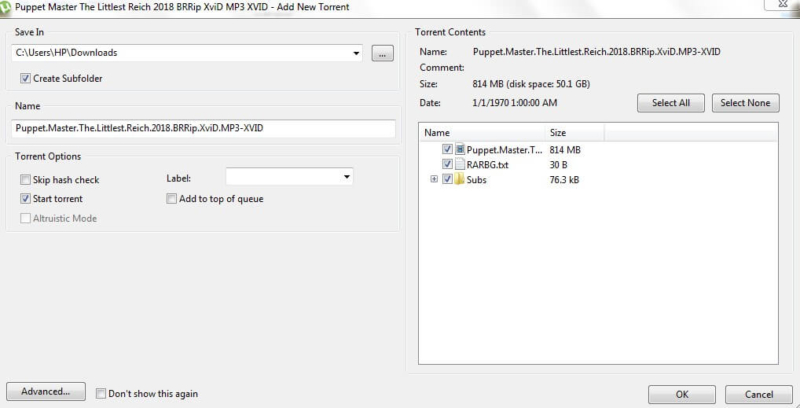The image size is (800, 408).
Task: Open the Advanced... settings
Action: (x=46, y=392)
